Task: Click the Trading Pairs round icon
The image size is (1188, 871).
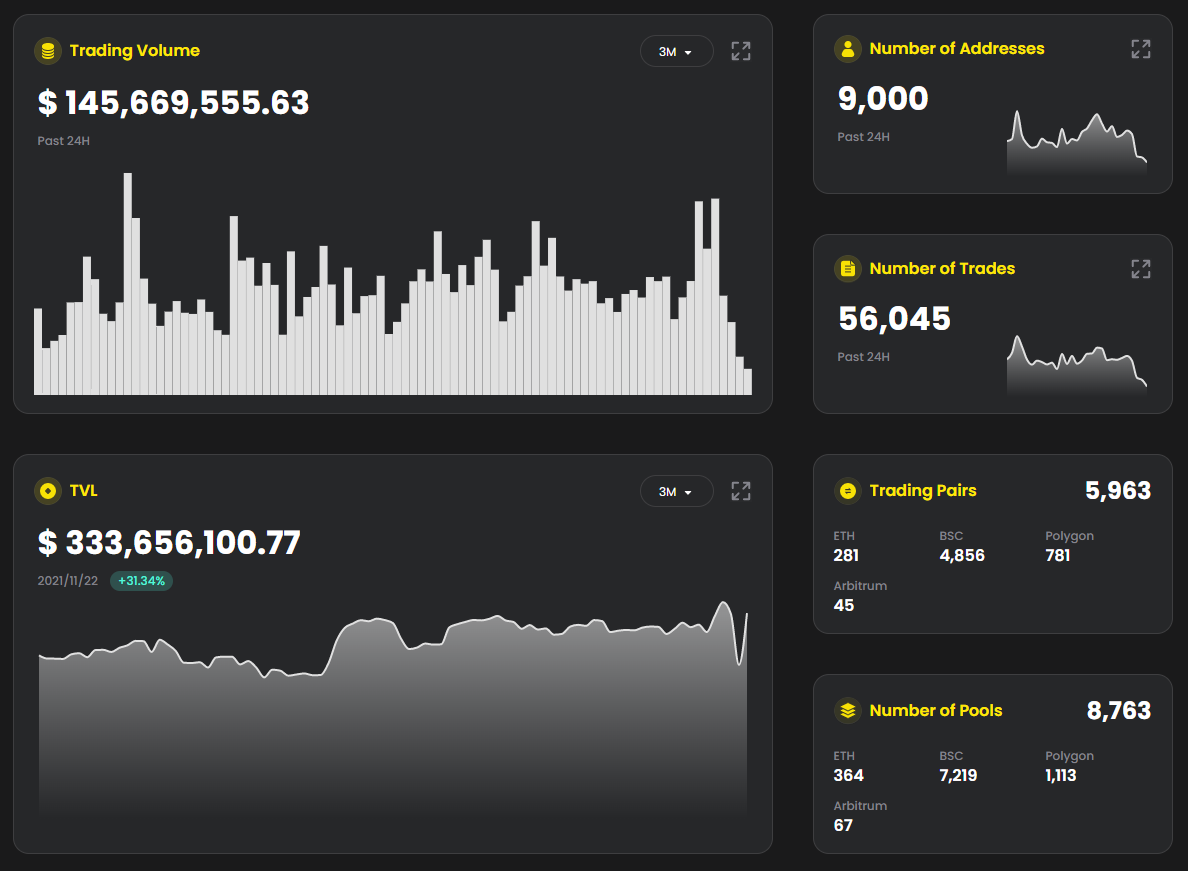Action: pos(848,491)
